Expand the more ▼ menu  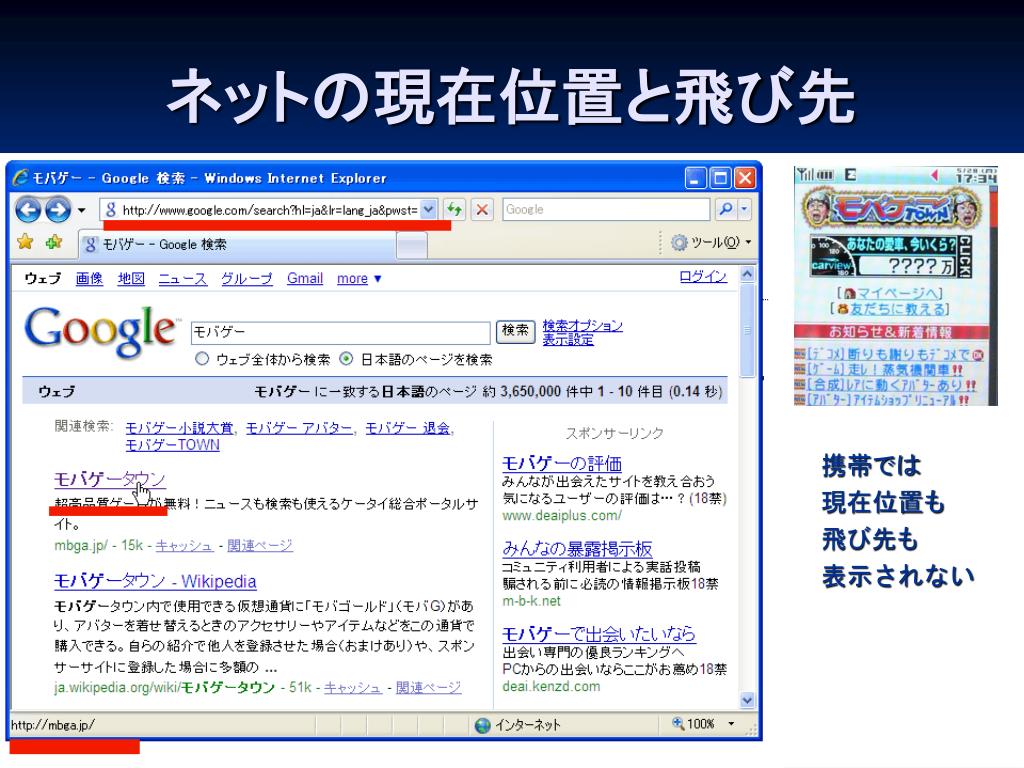click(x=359, y=279)
